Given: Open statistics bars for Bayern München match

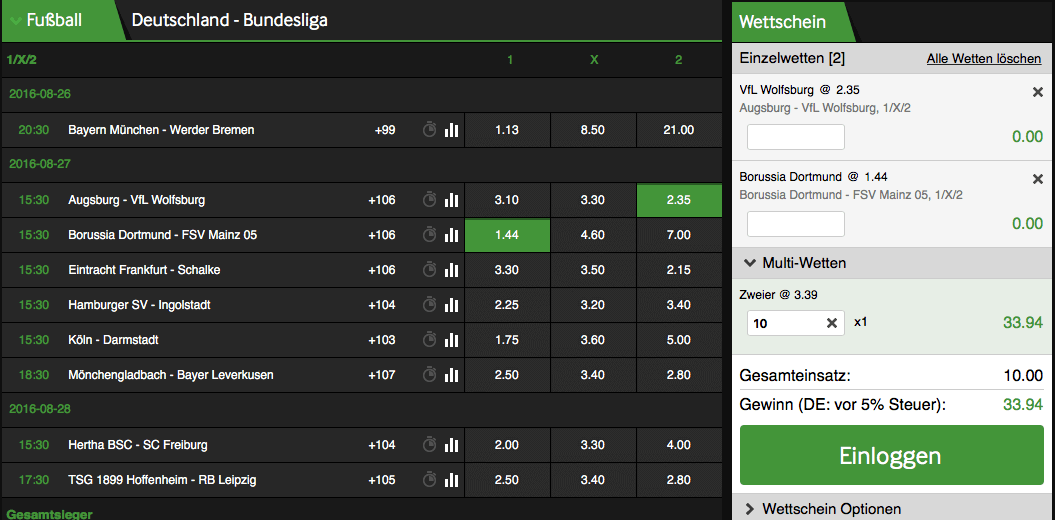Looking at the screenshot, I should point(451,130).
